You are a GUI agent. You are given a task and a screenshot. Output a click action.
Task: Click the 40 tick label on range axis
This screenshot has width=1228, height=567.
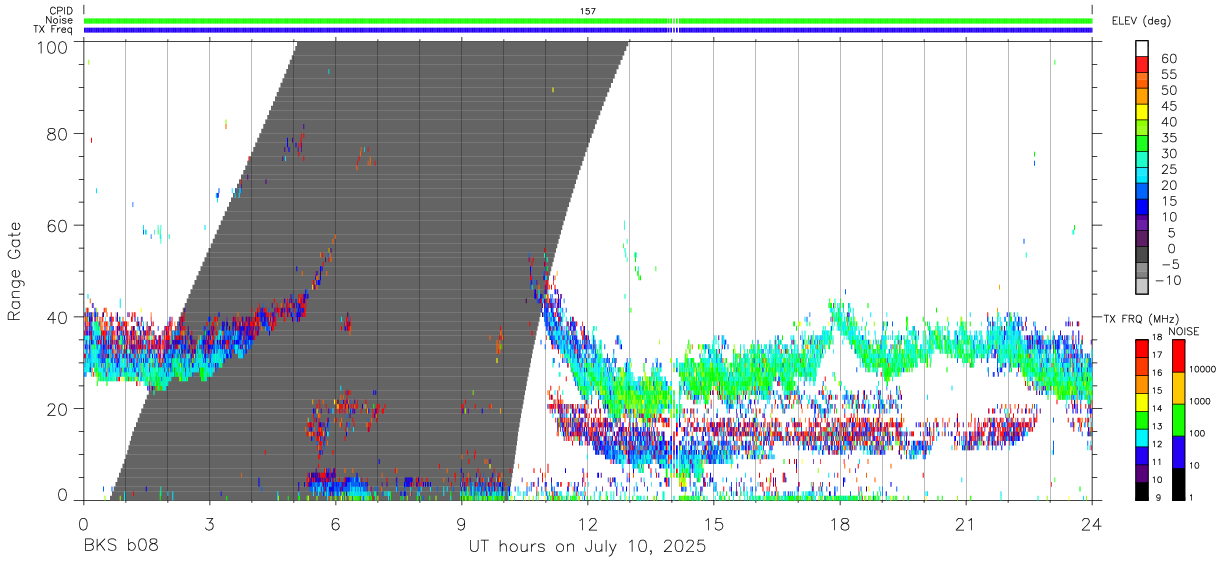58,317
